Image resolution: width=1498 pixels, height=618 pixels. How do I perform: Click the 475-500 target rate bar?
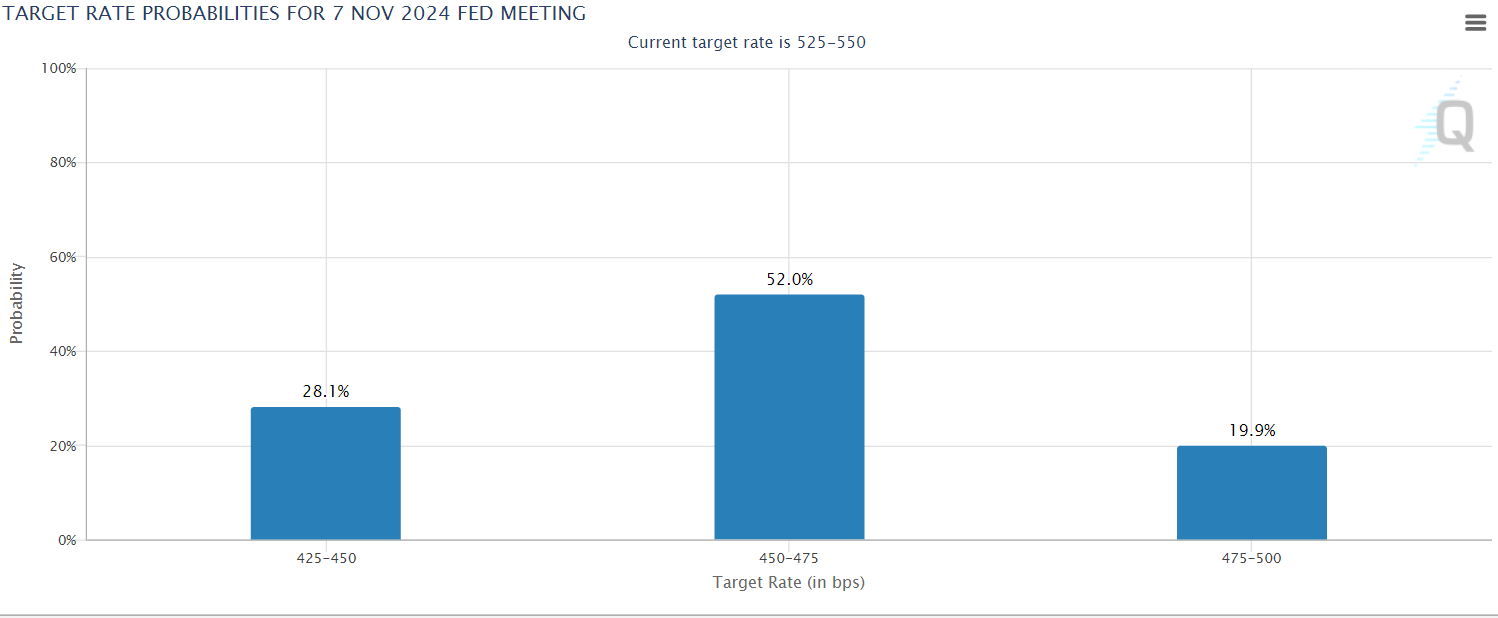(1251, 493)
